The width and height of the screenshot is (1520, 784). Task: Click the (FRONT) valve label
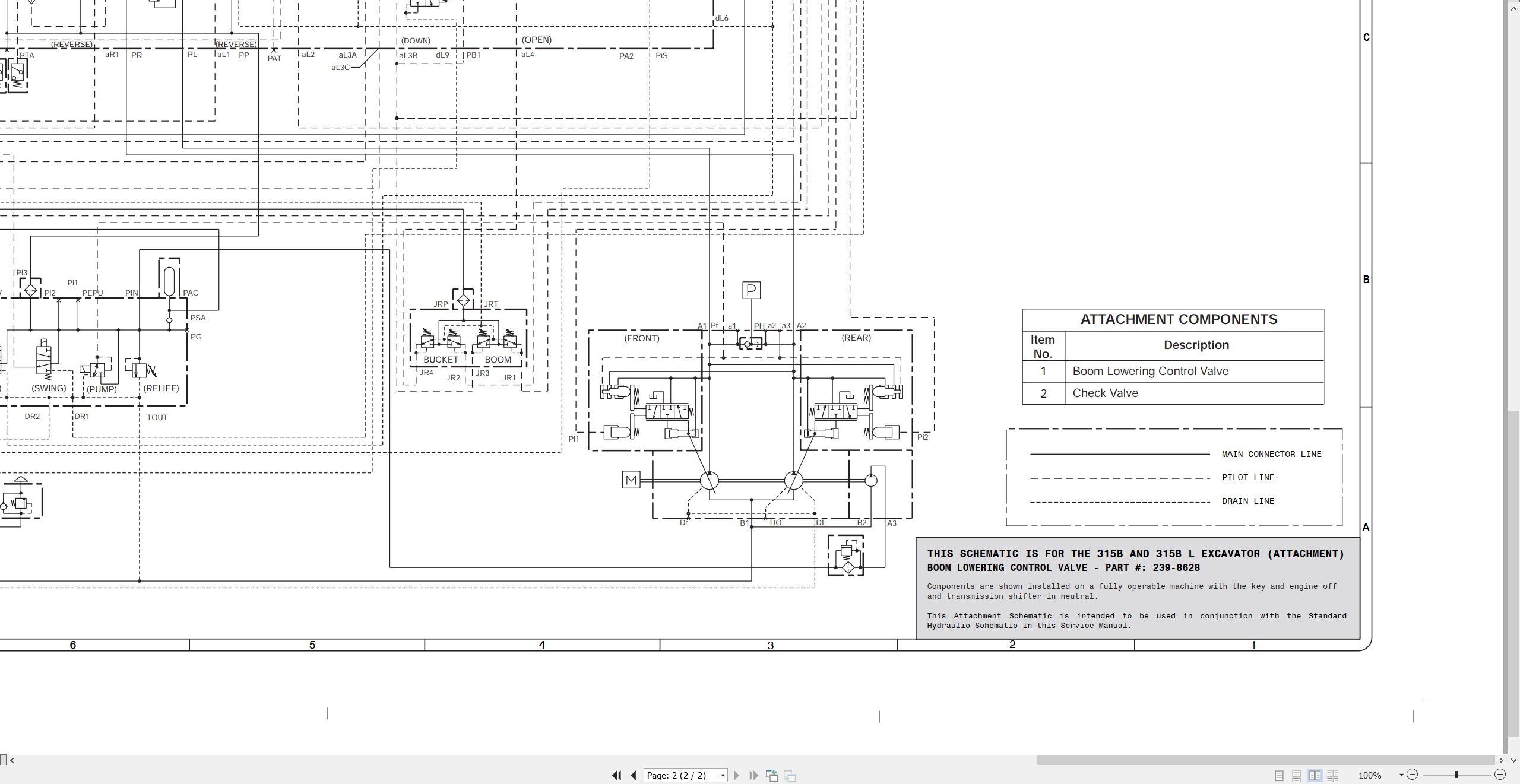[641, 338]
